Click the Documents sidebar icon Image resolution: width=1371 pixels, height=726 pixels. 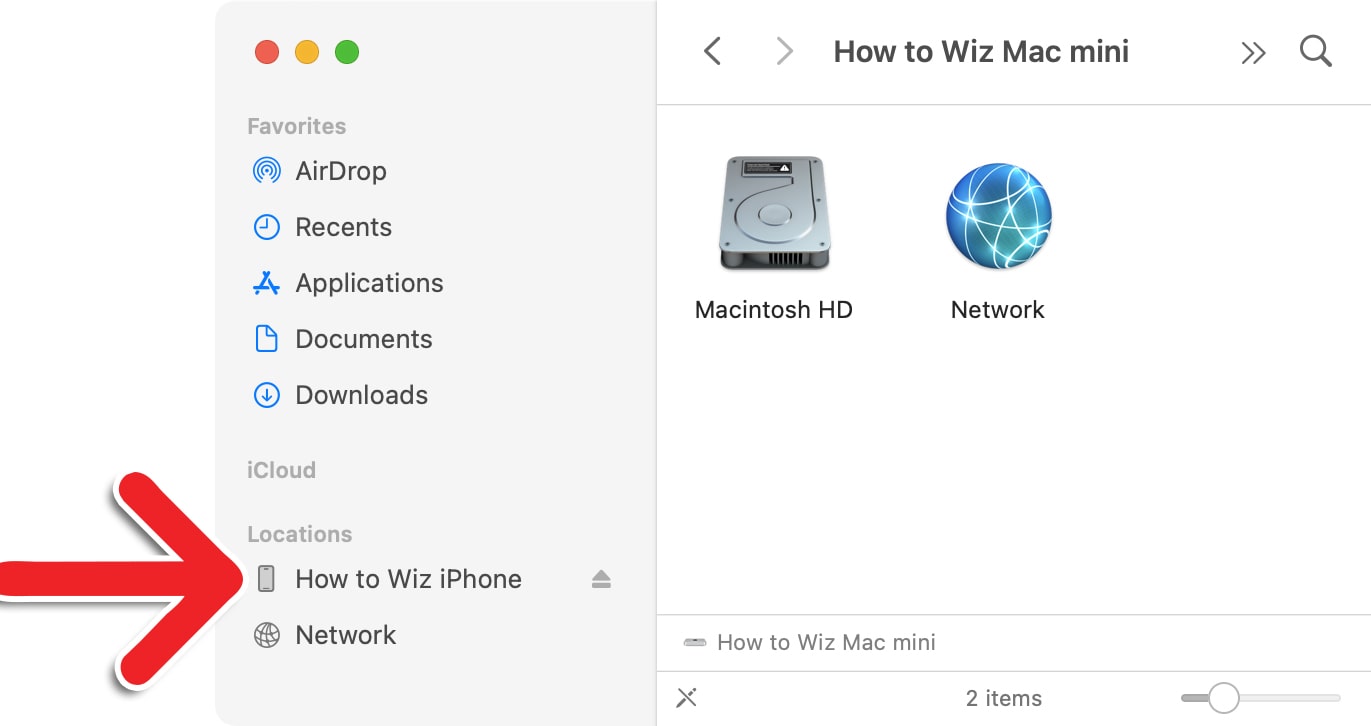coord(266,339)
